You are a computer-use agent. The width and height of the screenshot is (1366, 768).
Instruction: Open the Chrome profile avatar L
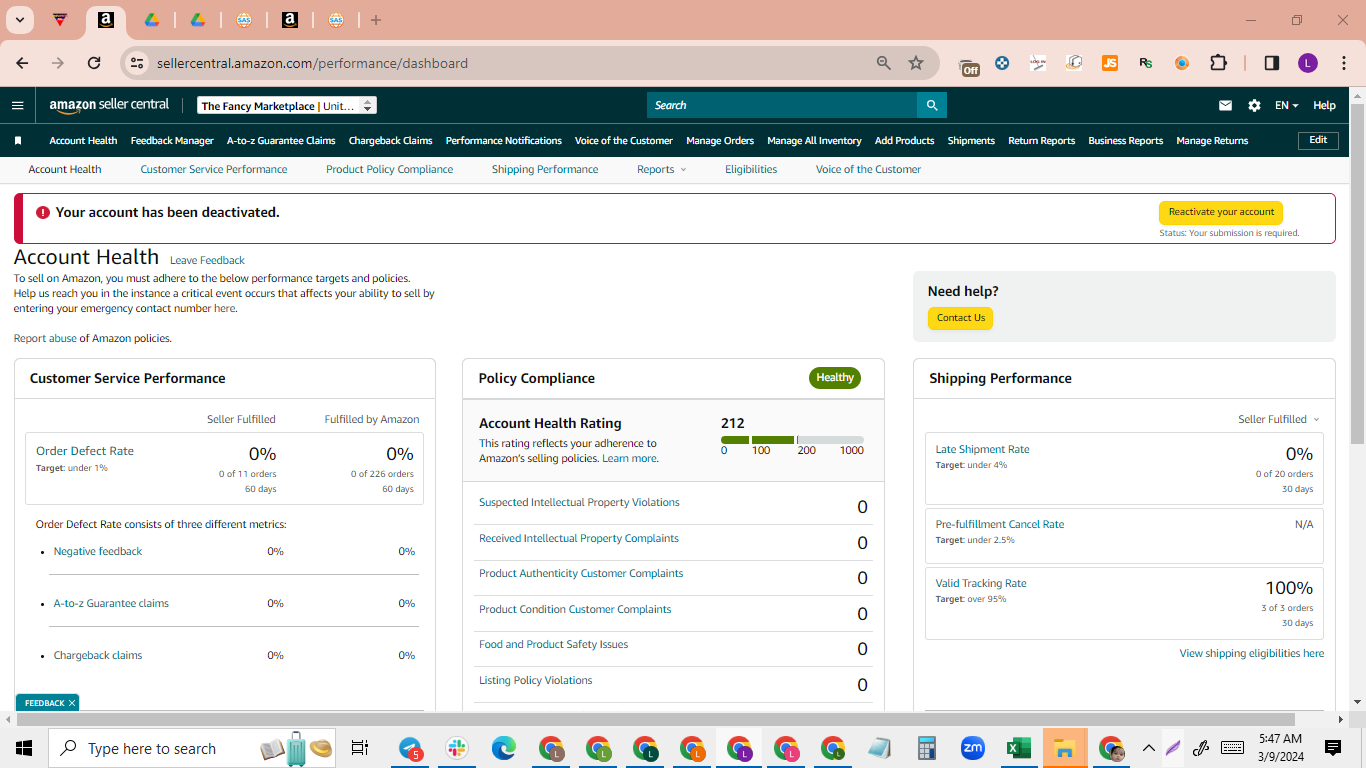point(1308,63)
